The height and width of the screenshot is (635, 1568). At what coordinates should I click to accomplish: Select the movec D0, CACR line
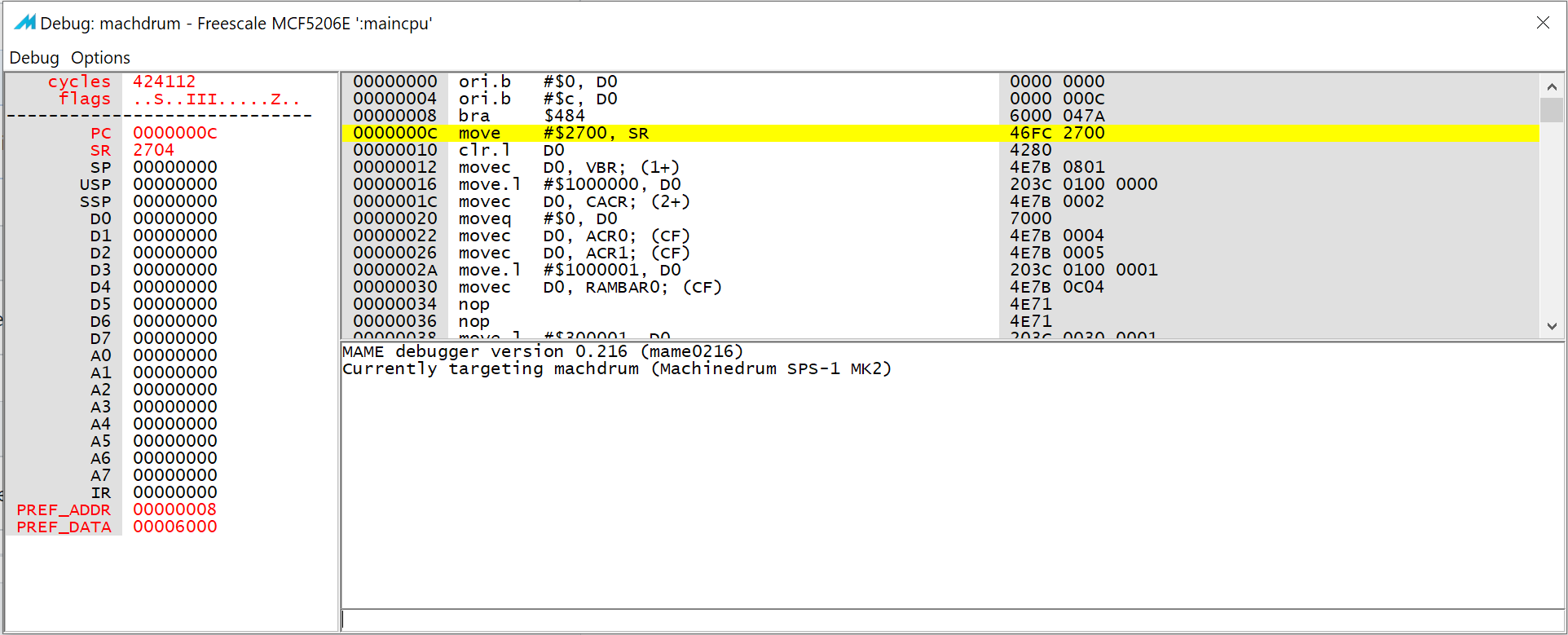(x=940, y=201)
